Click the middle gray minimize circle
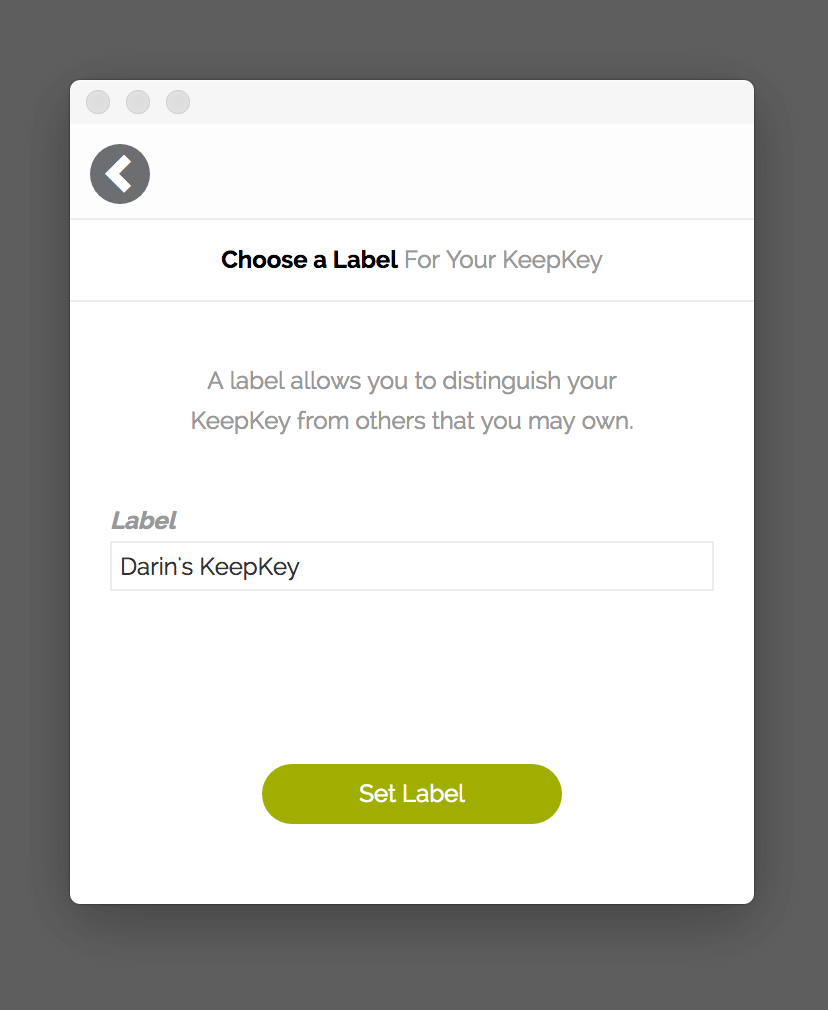This screenshot has width=828, height=1010. [138, 102]
